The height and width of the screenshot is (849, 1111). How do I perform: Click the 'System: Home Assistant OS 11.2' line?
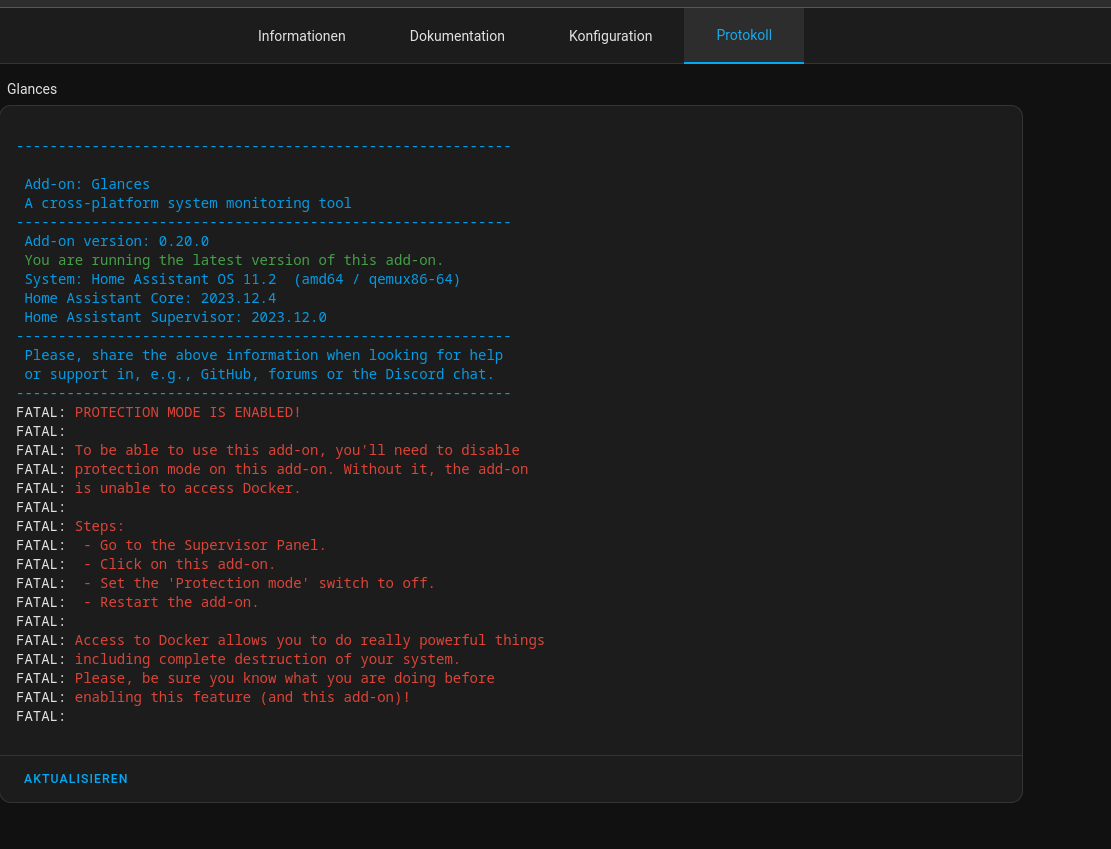tap(242, 279)
